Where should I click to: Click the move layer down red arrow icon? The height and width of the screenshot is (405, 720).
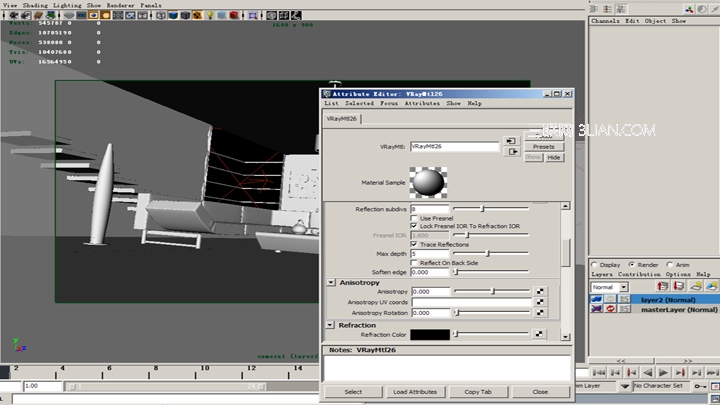click(679, 287)
